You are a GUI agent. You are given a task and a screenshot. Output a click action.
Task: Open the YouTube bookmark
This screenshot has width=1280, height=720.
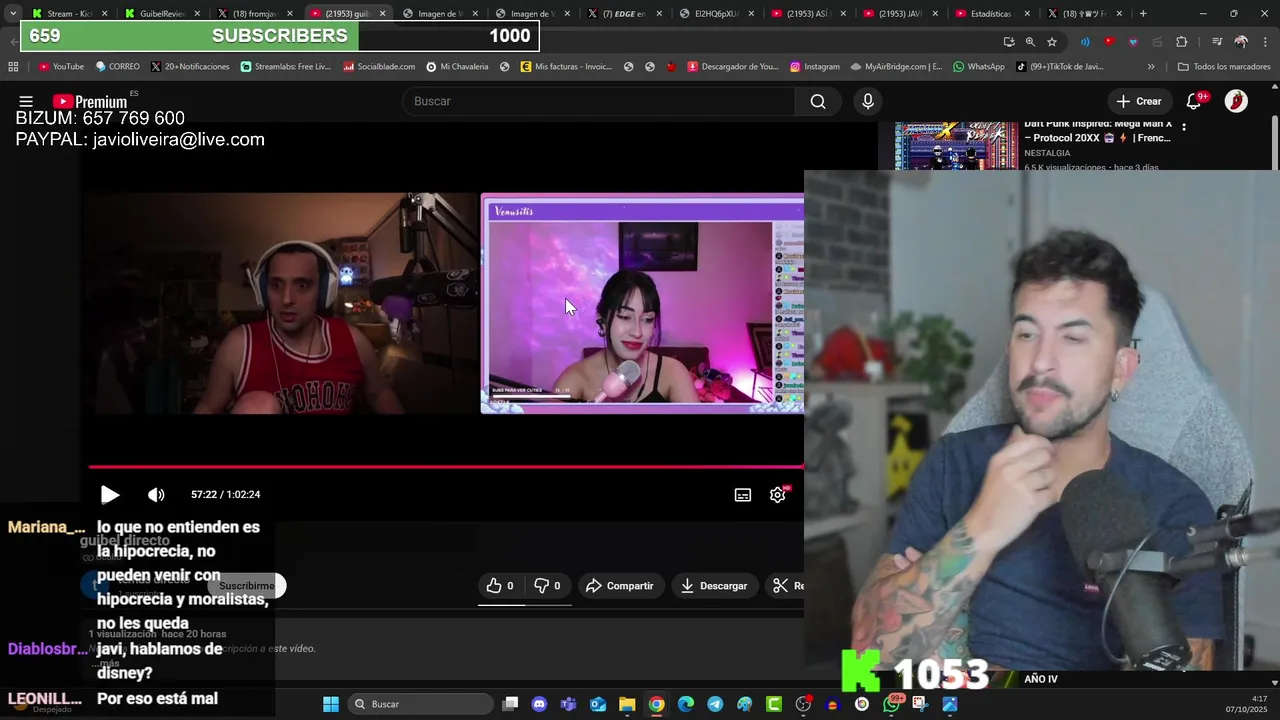pos(61,67)
